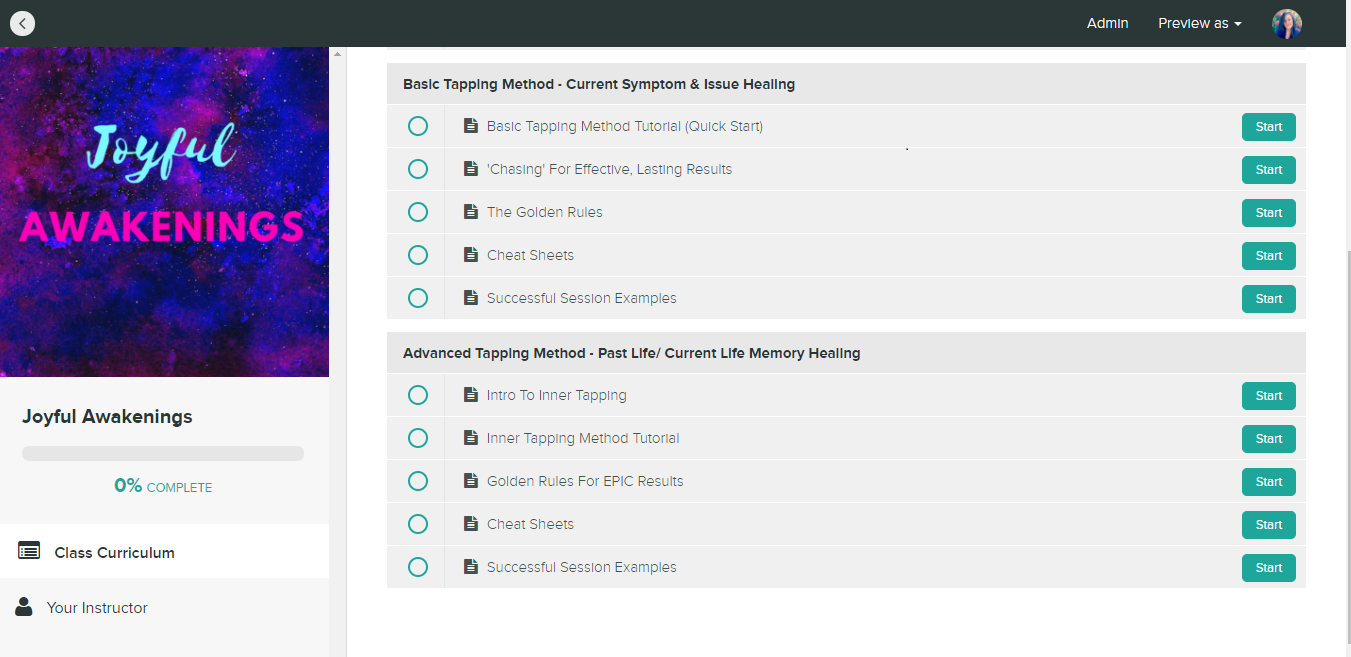Click document icon beside Cheat Sheets in Basic section
The image size is (1351, 657).
[471, 255]
